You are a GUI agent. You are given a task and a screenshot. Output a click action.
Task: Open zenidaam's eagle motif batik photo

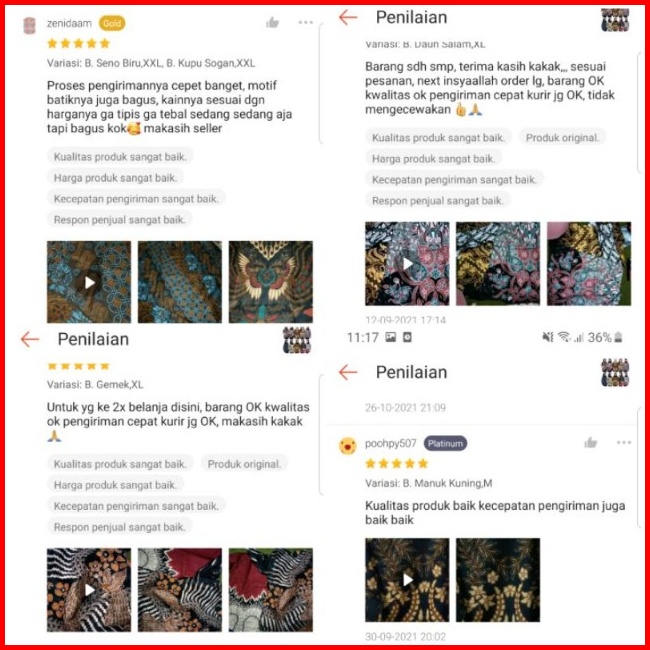click(x=271, y=282)
